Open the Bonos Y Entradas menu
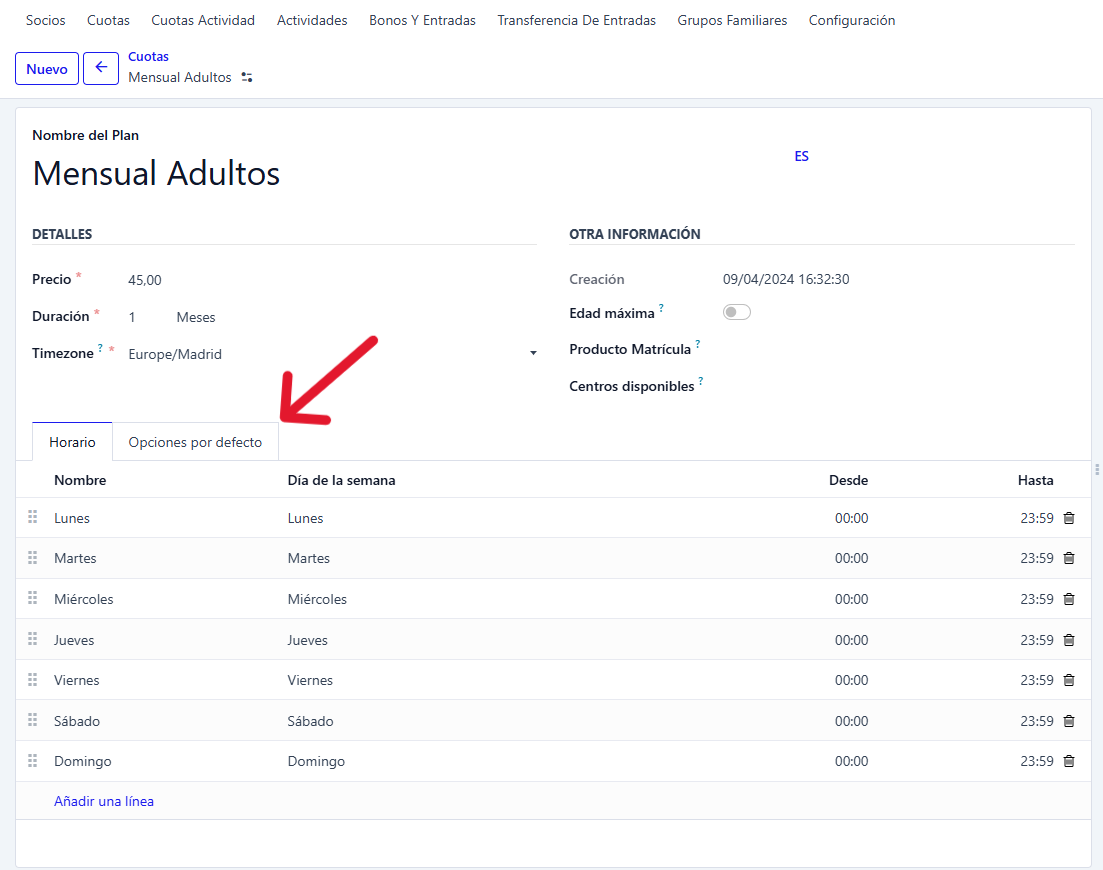The image size is (1103, 870). [x=422, y=20]
